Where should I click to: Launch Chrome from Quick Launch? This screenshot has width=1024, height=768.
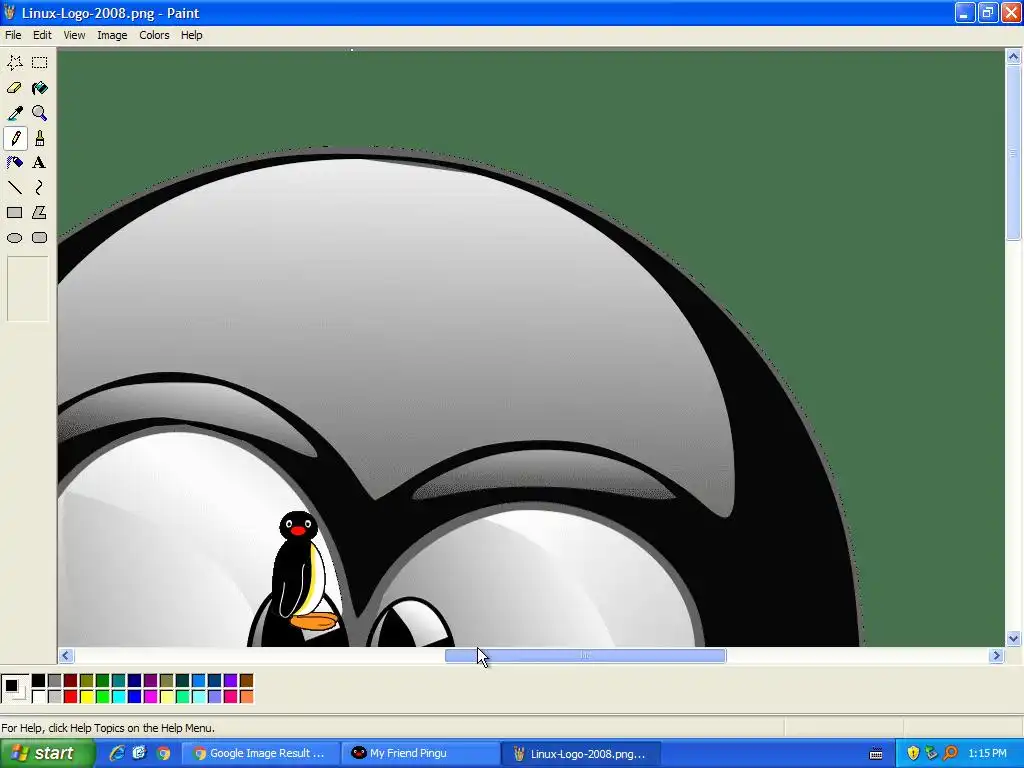(x=163, y=754)
